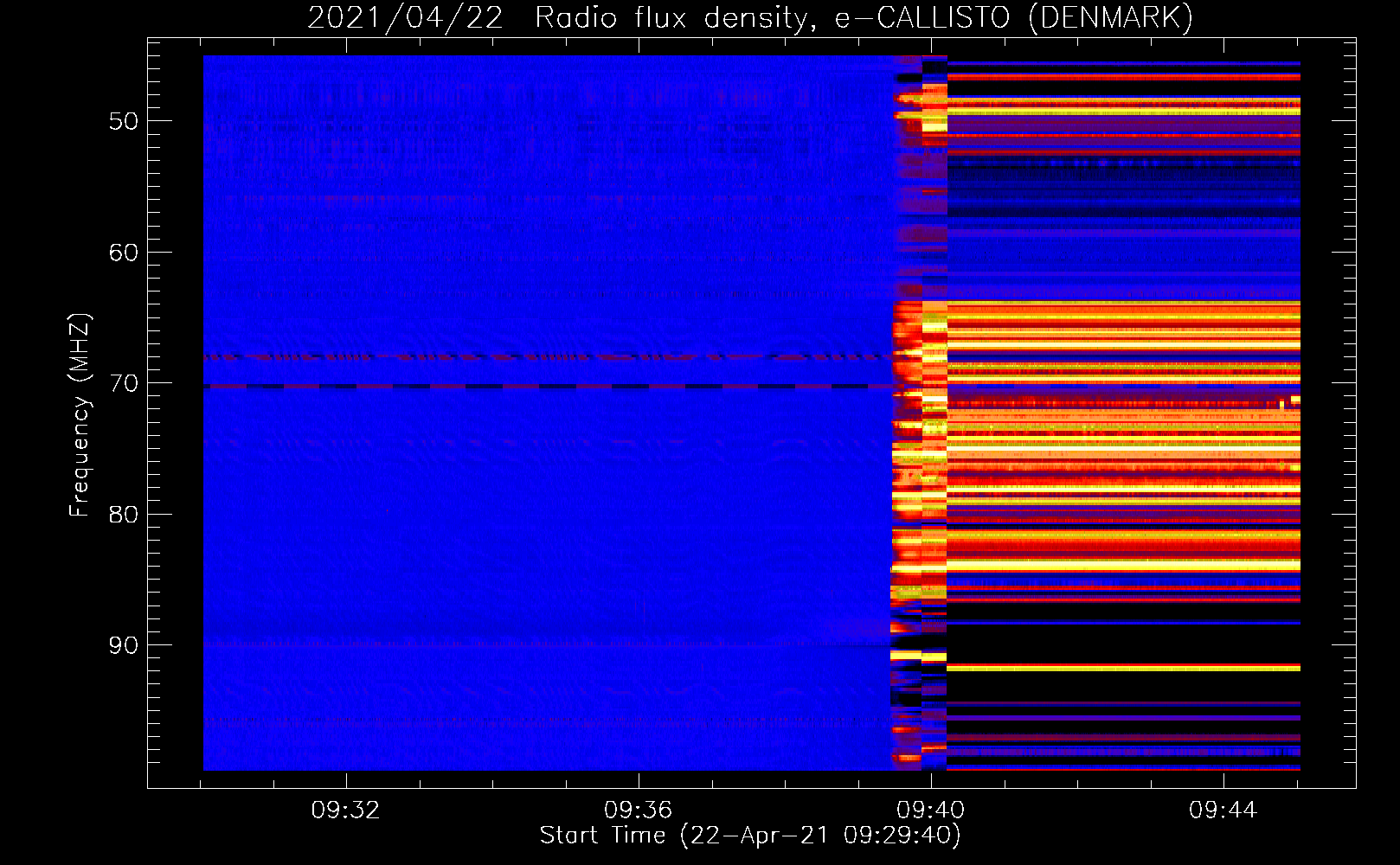Click the 'Start Time (22-Apr-21 09:29:40)' label
The image size is (1400, 865).
[x=750, y=836]
